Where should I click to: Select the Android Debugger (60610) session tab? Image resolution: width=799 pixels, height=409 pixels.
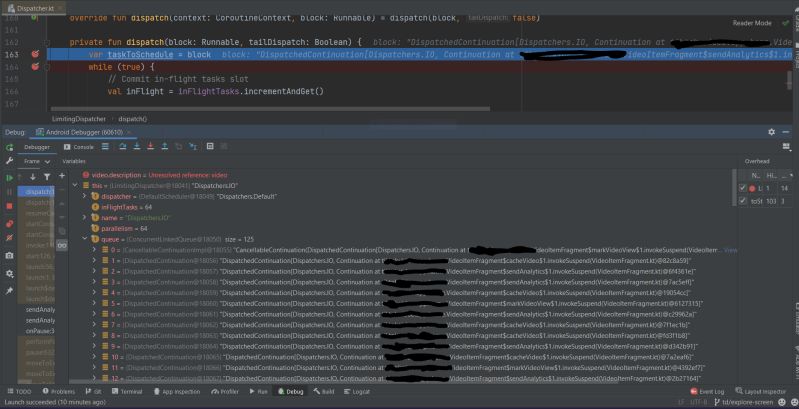click(x=84, y=132)
